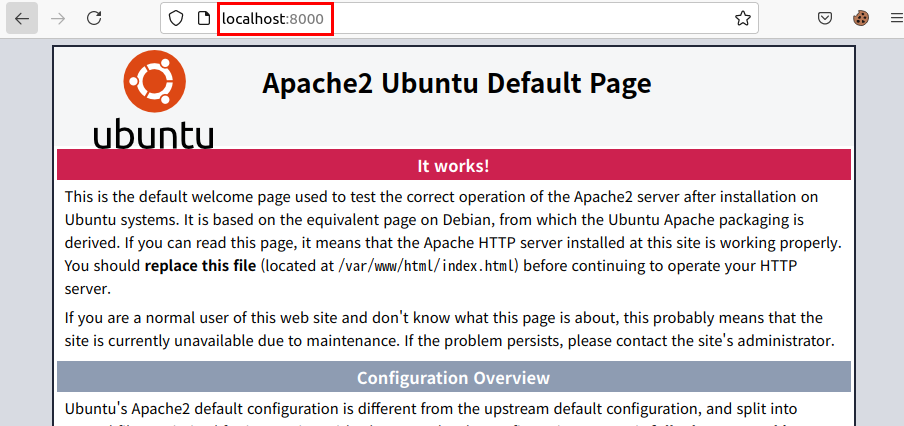Open the Firefox hamburger menu
The image size is (904, 426).
coord(895,18)
